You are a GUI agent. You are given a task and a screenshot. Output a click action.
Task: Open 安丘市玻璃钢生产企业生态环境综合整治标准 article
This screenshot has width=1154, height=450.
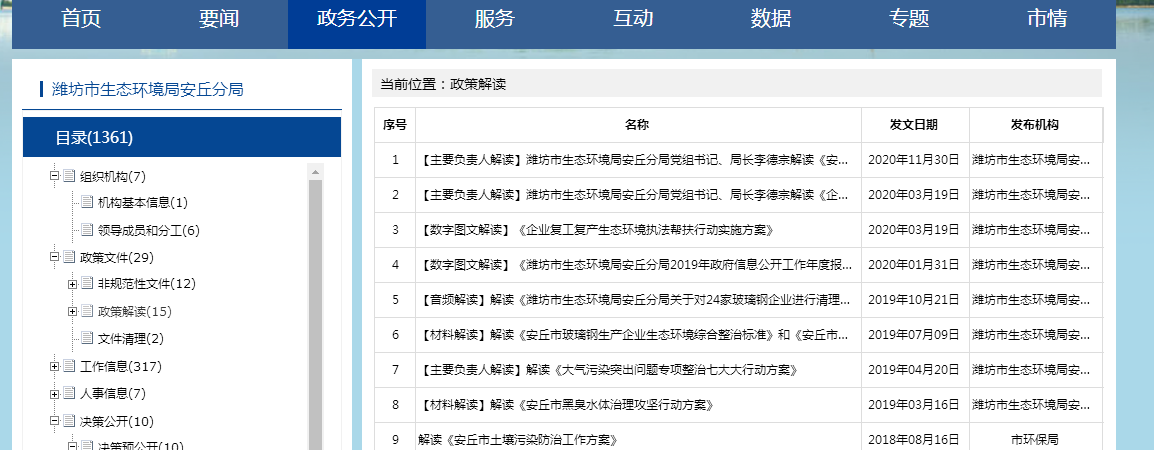pos(634,336)
